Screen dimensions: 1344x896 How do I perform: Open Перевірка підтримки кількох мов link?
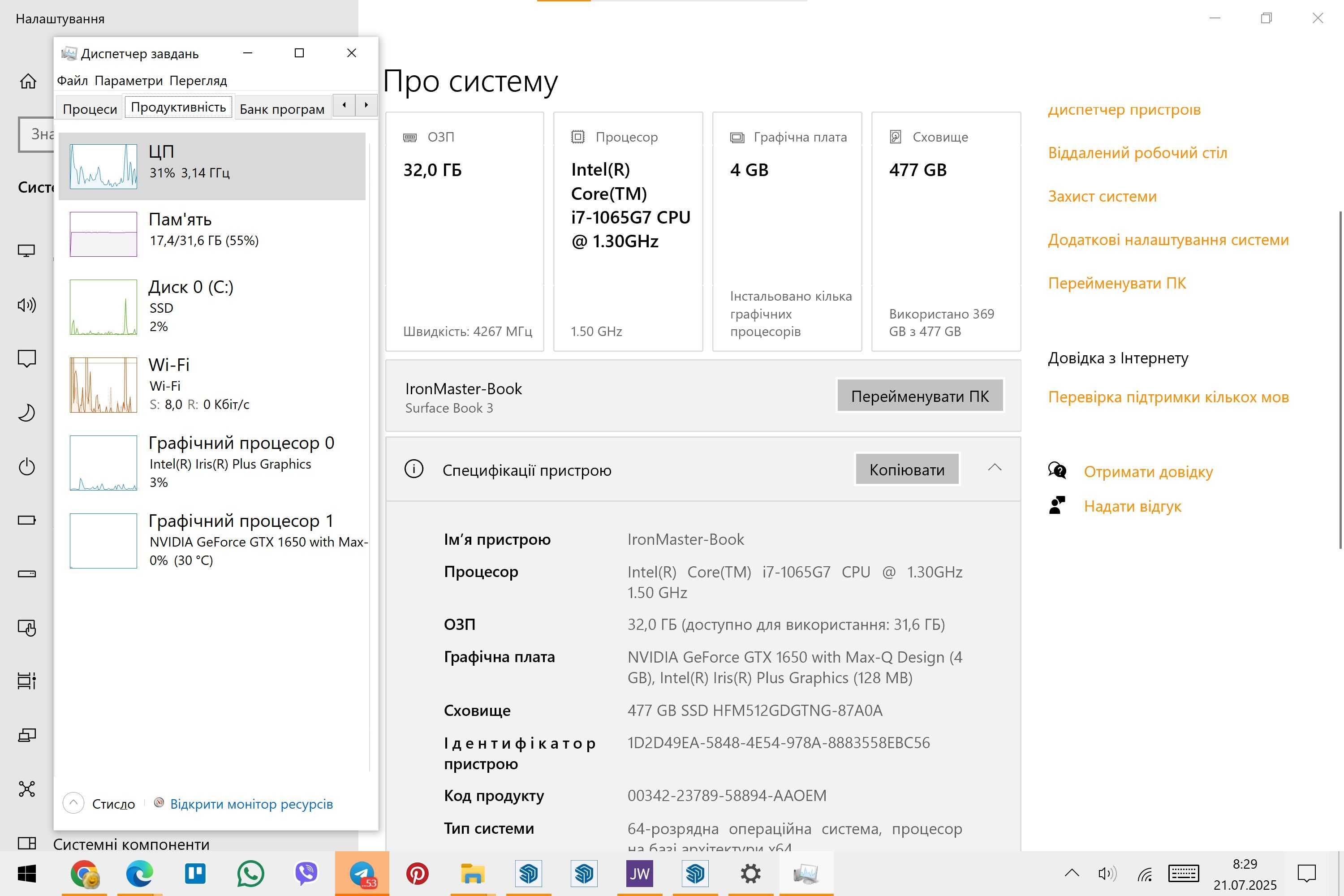coord(1168,396)
